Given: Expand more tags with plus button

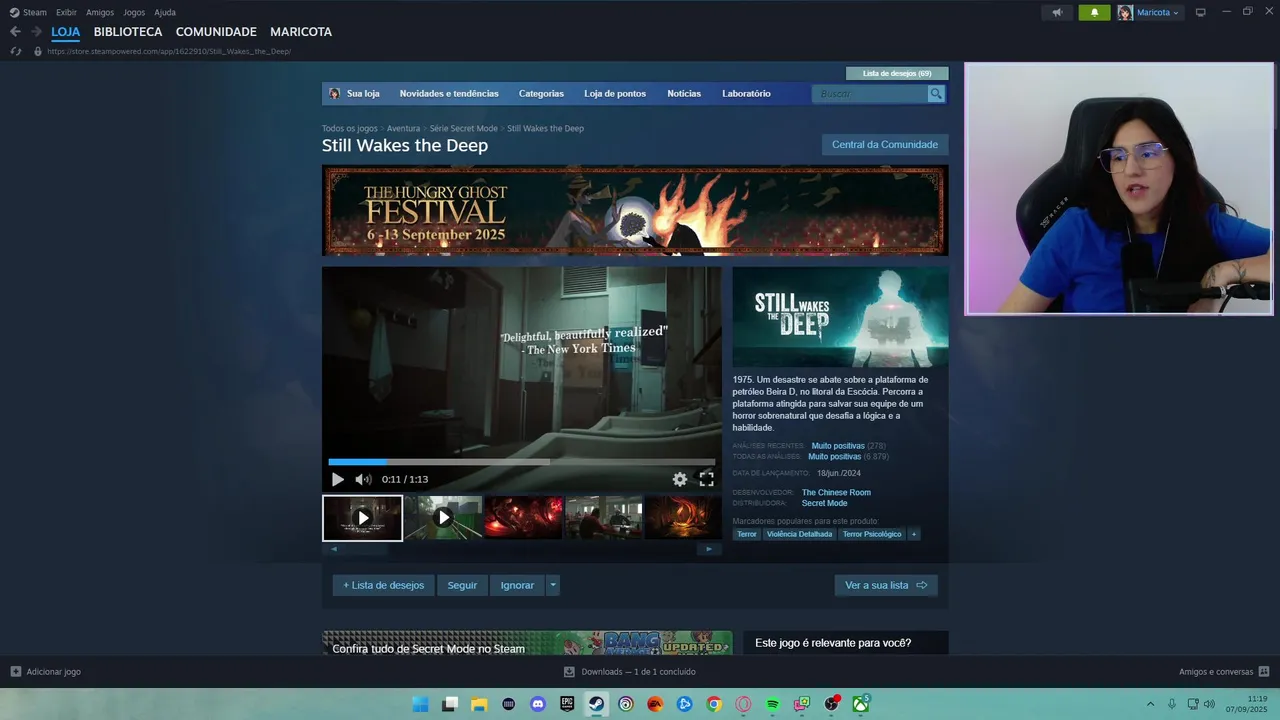Looking at the screenshot, I should 913,534.
